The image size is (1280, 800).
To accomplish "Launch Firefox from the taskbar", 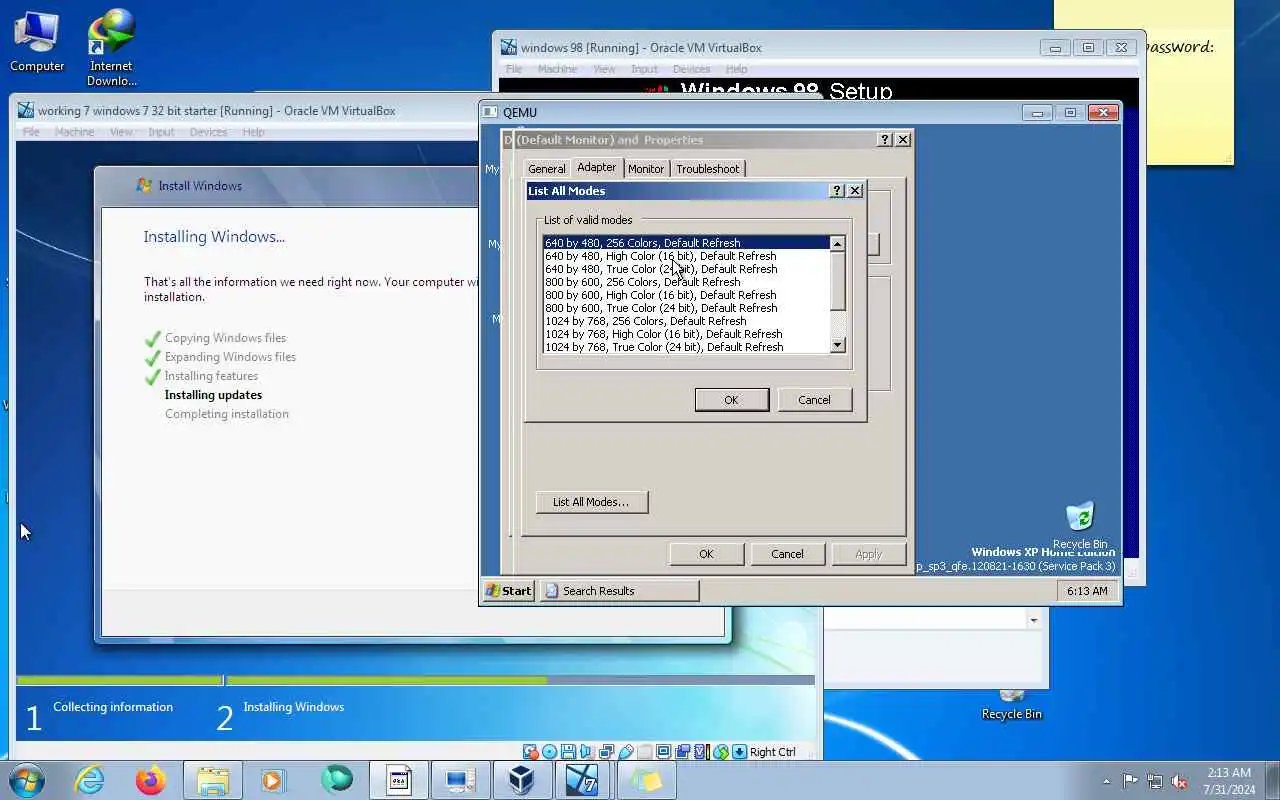I will (151, 780).
